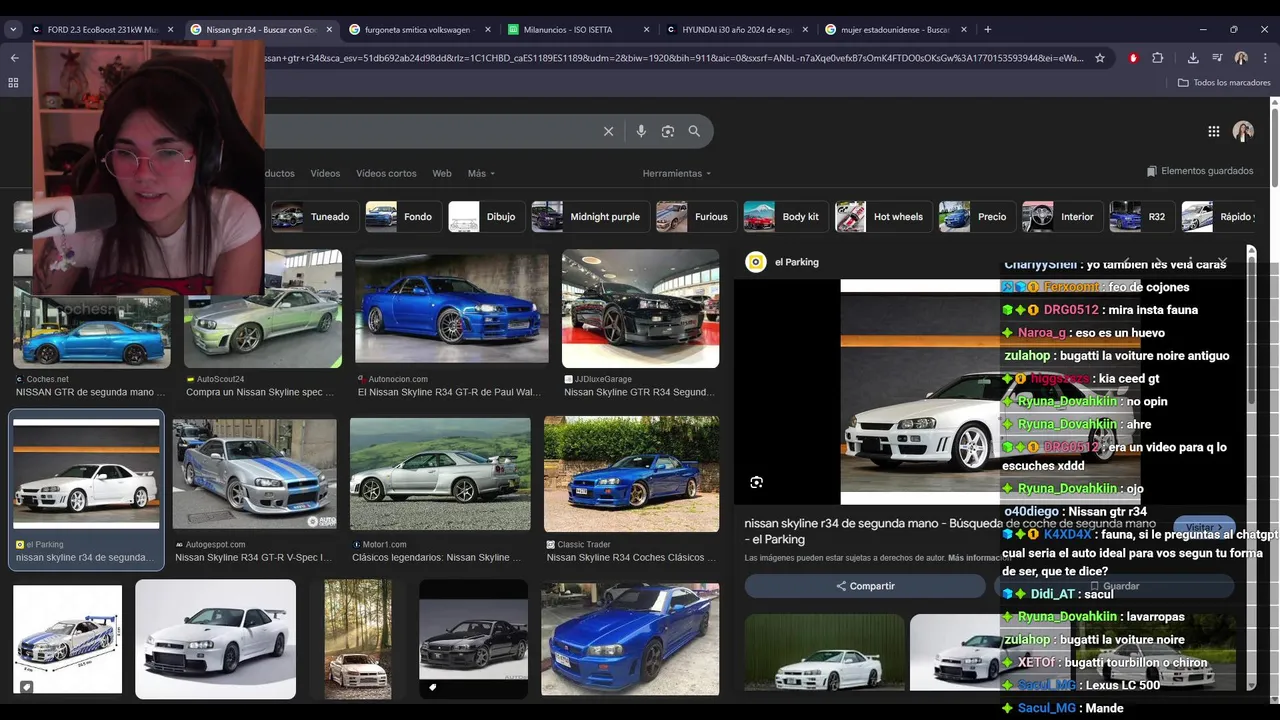
Task: Open JJDluxeGarage black Skyline thumbnail
Action: pos(640,309)
